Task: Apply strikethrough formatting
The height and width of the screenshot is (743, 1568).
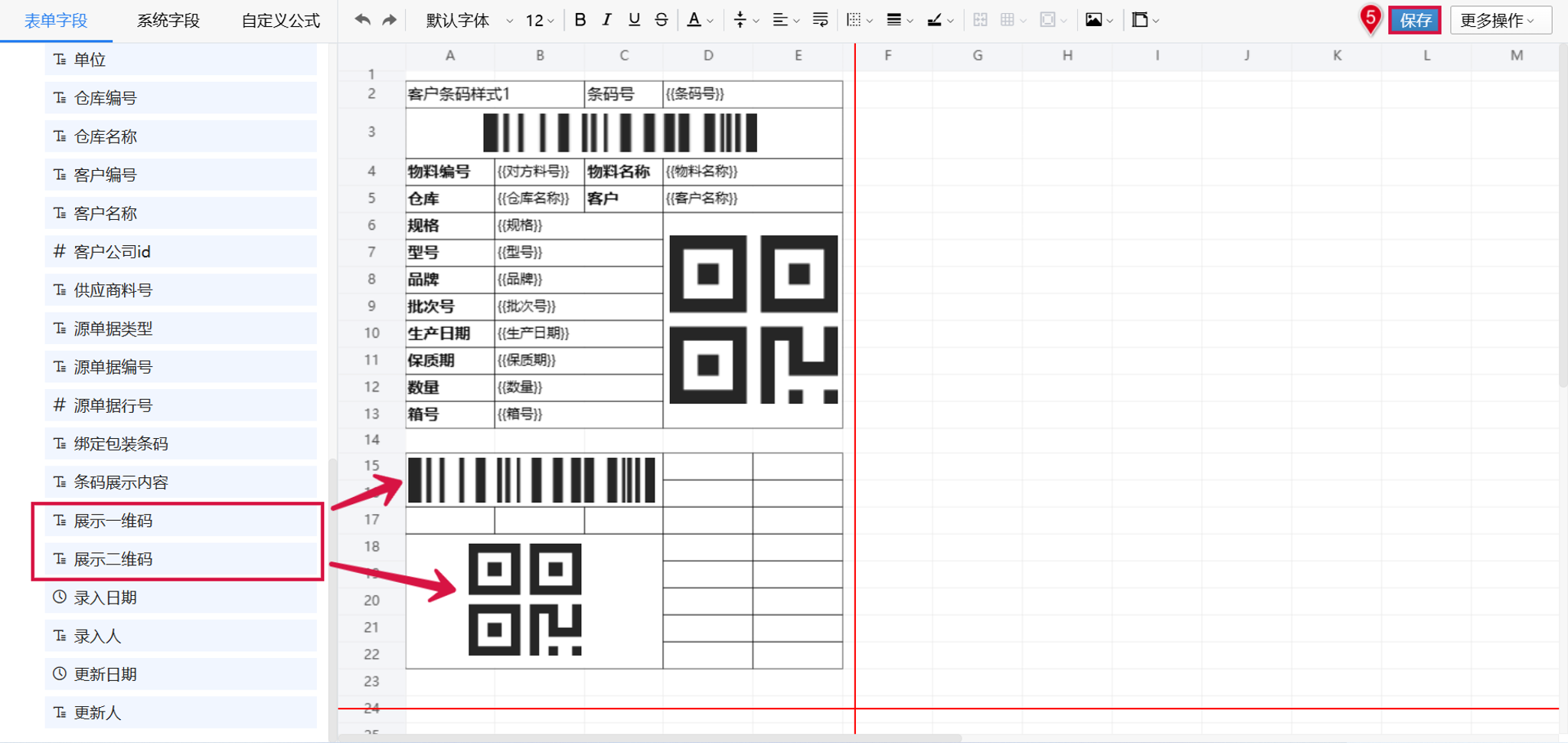Action: 661,20
